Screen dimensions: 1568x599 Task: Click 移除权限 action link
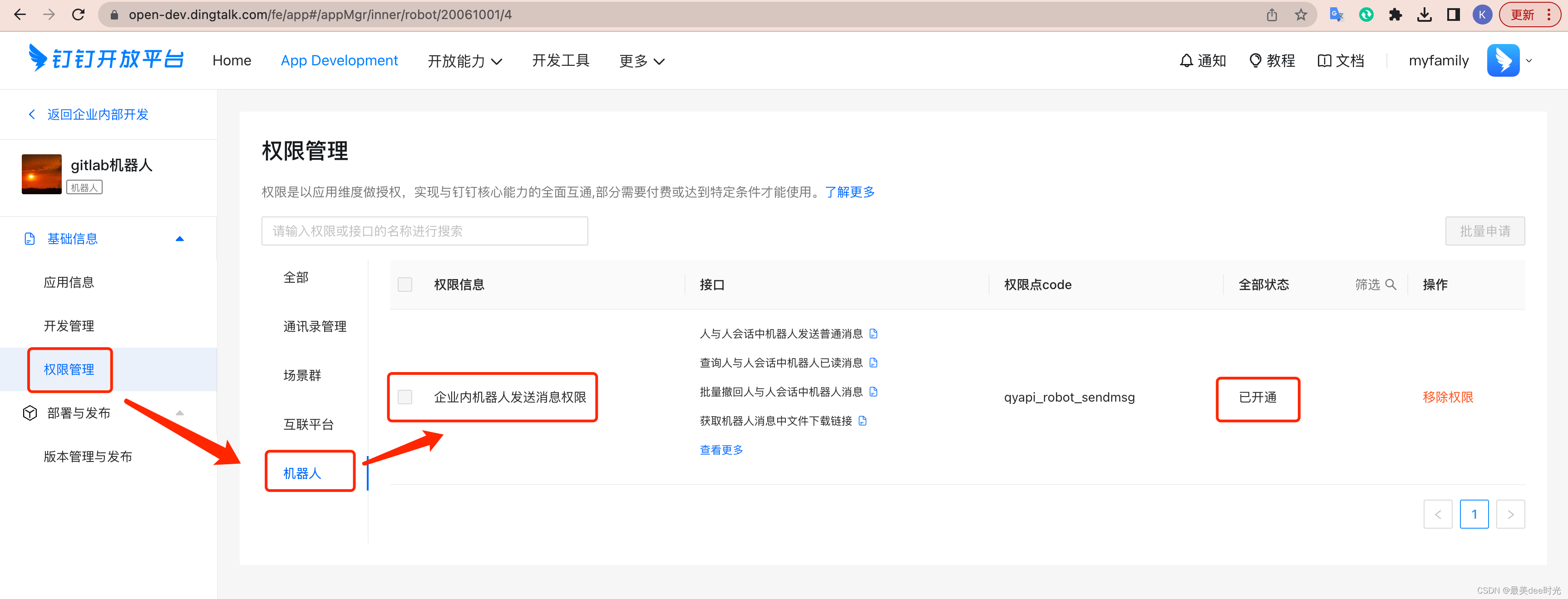(1448, 398)
